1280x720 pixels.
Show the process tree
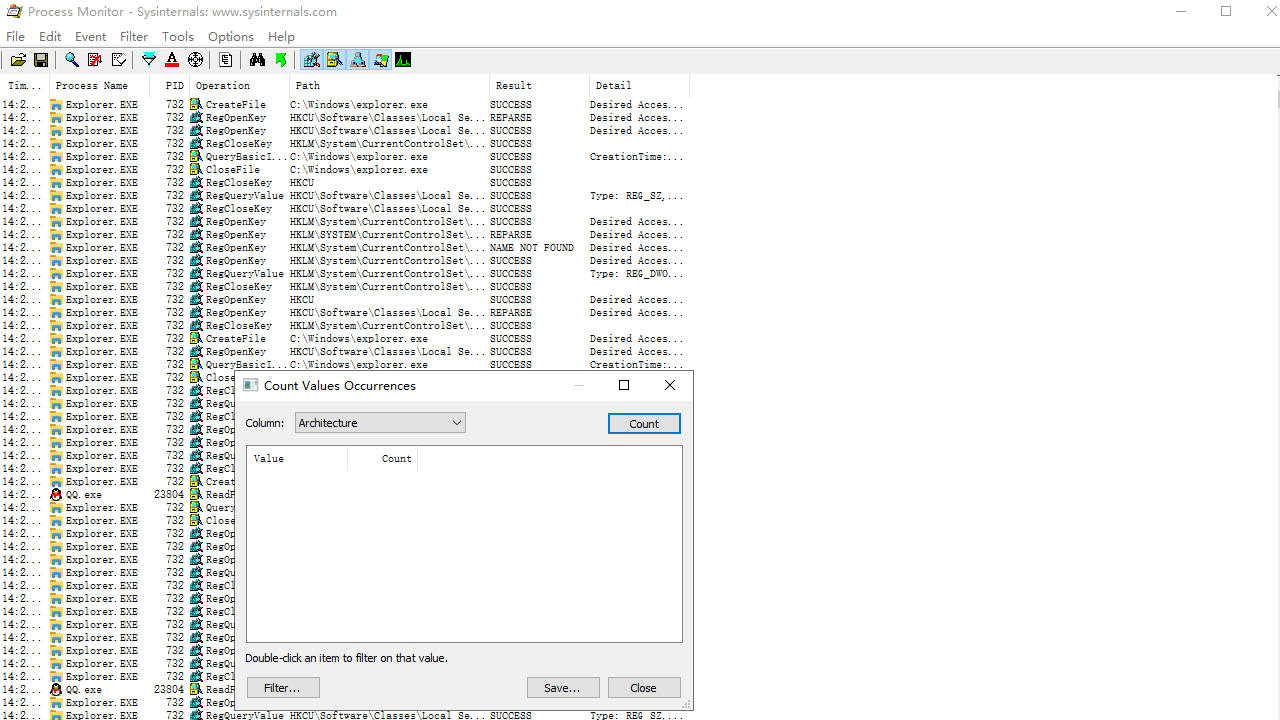(226, 59)
